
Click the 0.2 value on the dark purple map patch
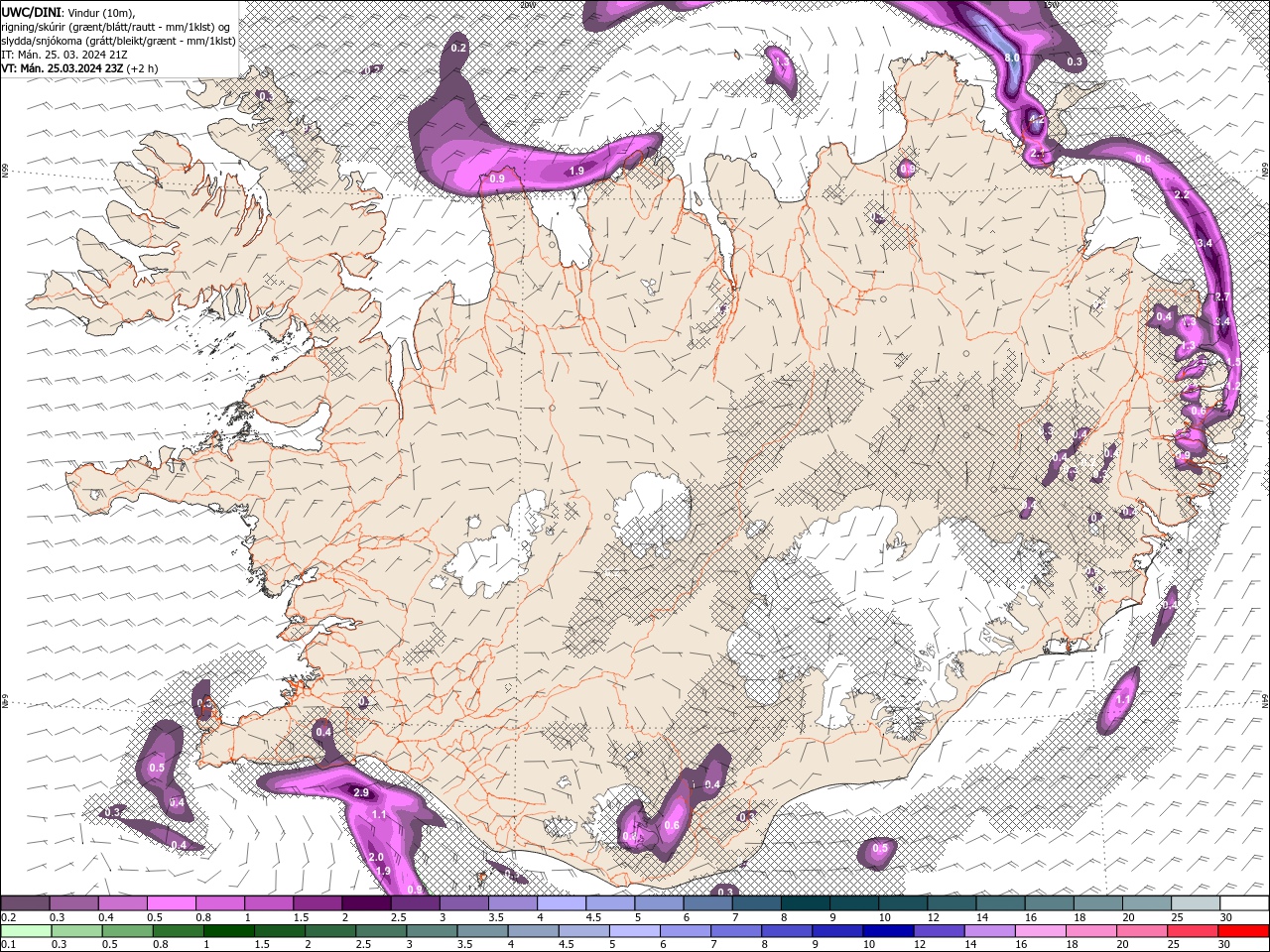coord(458,48)
